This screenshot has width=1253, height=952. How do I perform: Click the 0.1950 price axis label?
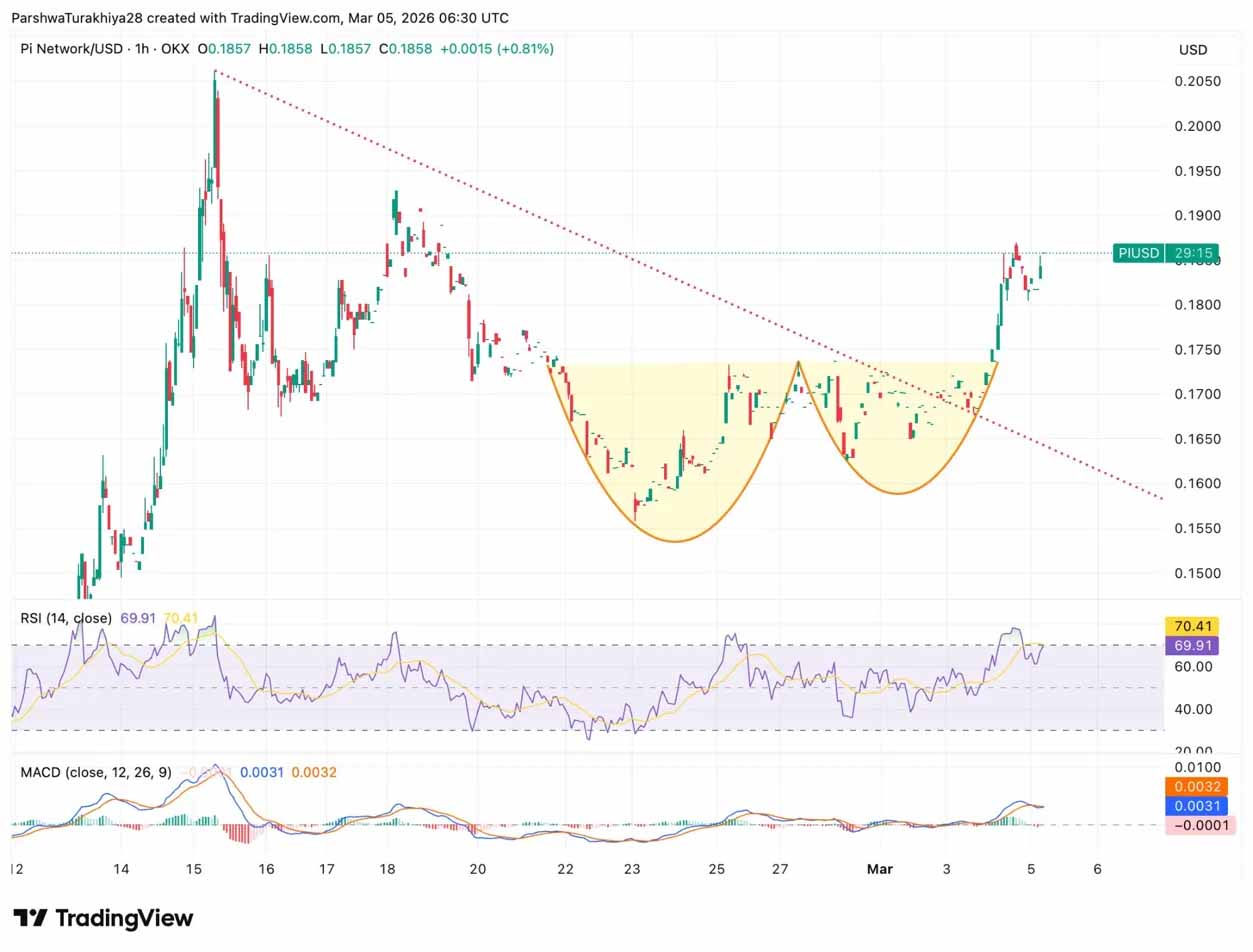pos(1197,171)
